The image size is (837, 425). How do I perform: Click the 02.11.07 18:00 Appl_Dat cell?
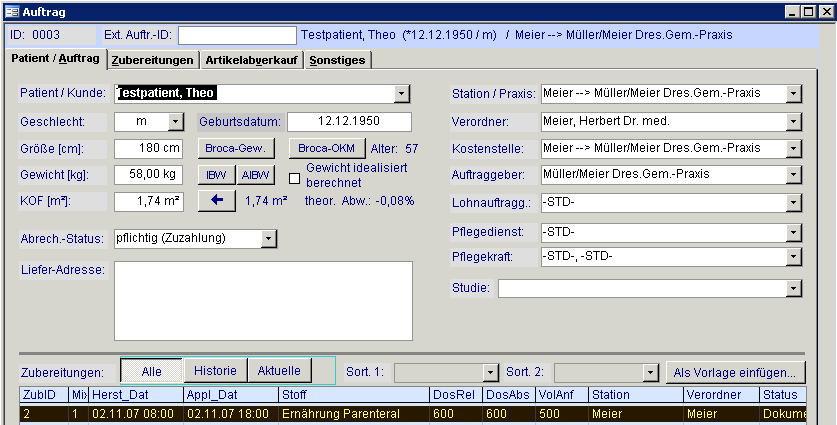coord(231,413)
